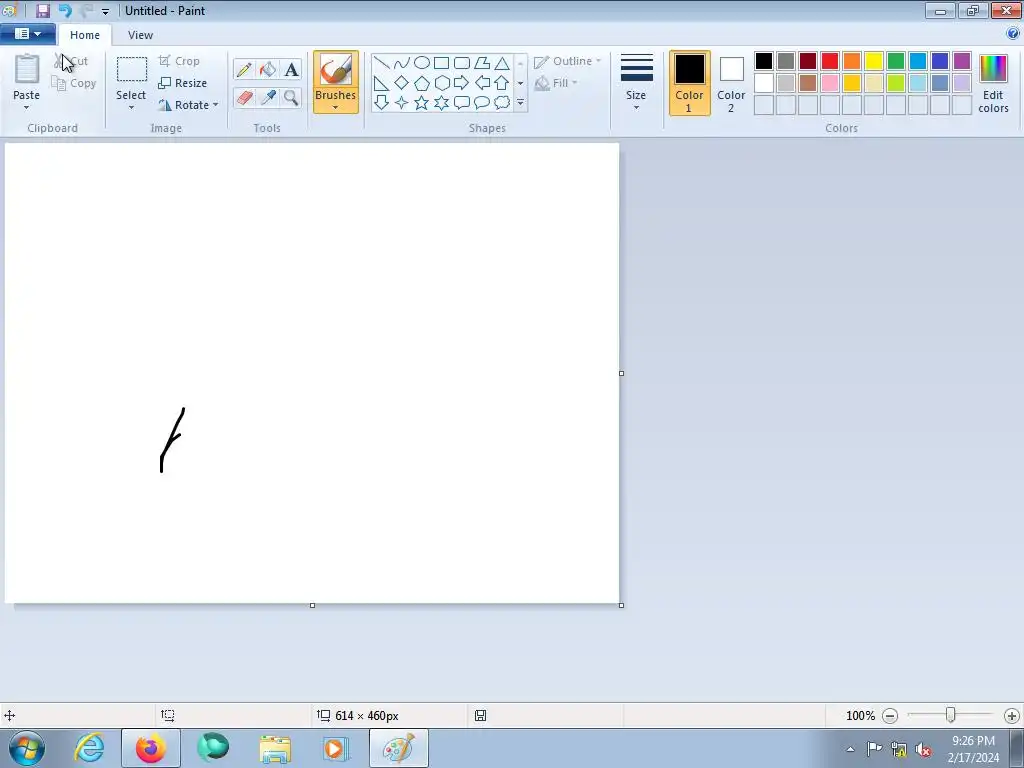
Task: Click the Undo icon in quick access toolbar
Action: click(65, 10)
